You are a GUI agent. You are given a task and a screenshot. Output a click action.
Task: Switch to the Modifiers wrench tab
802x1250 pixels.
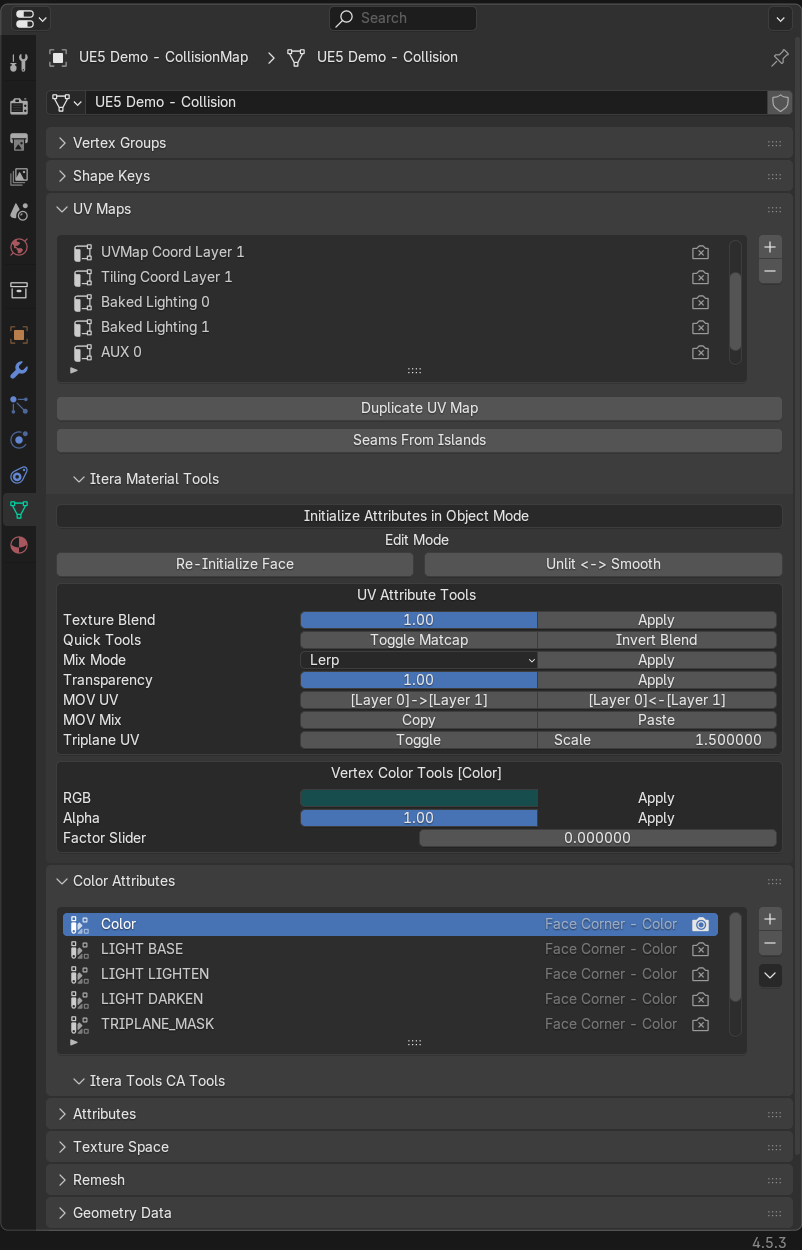point(18,370)
